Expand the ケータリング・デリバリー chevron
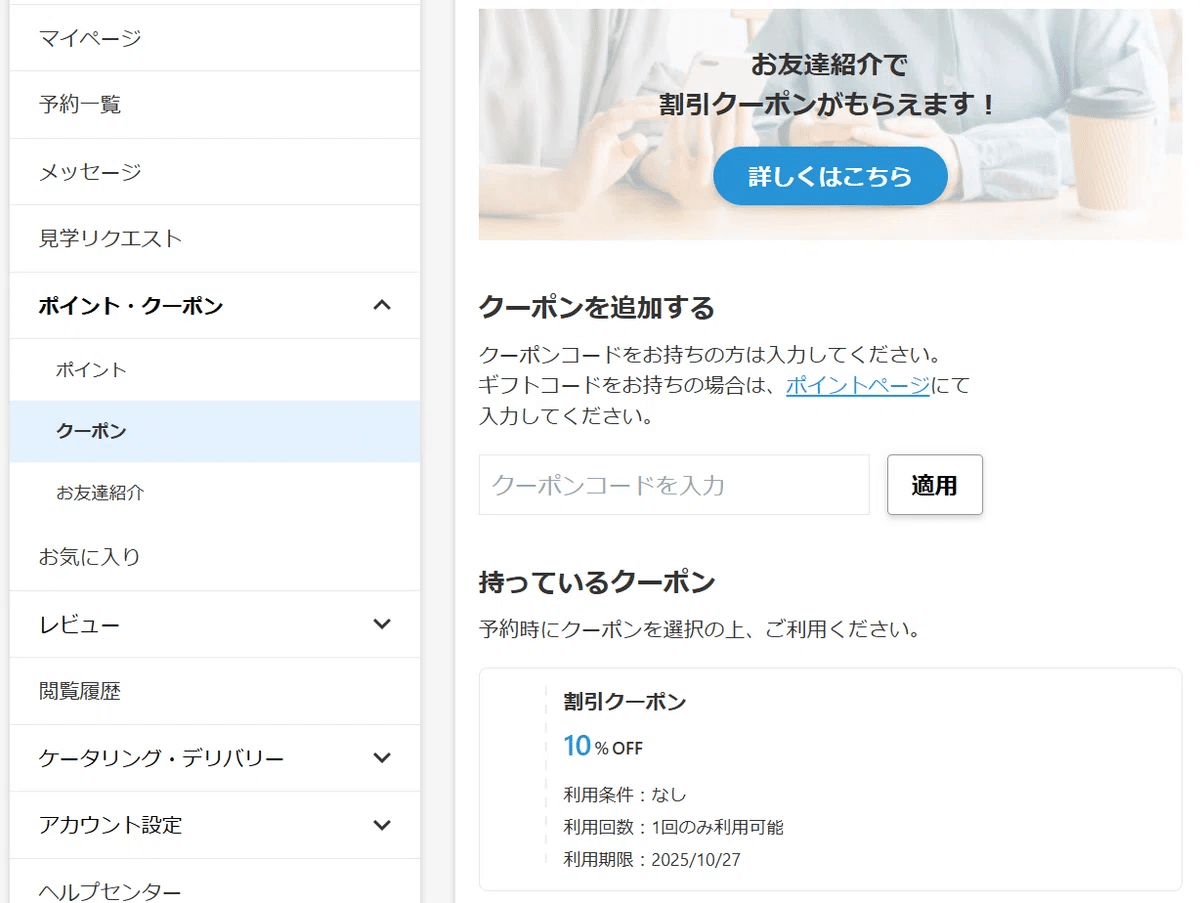The width and height of the screenshot is (1200, 903). point(381,758)
